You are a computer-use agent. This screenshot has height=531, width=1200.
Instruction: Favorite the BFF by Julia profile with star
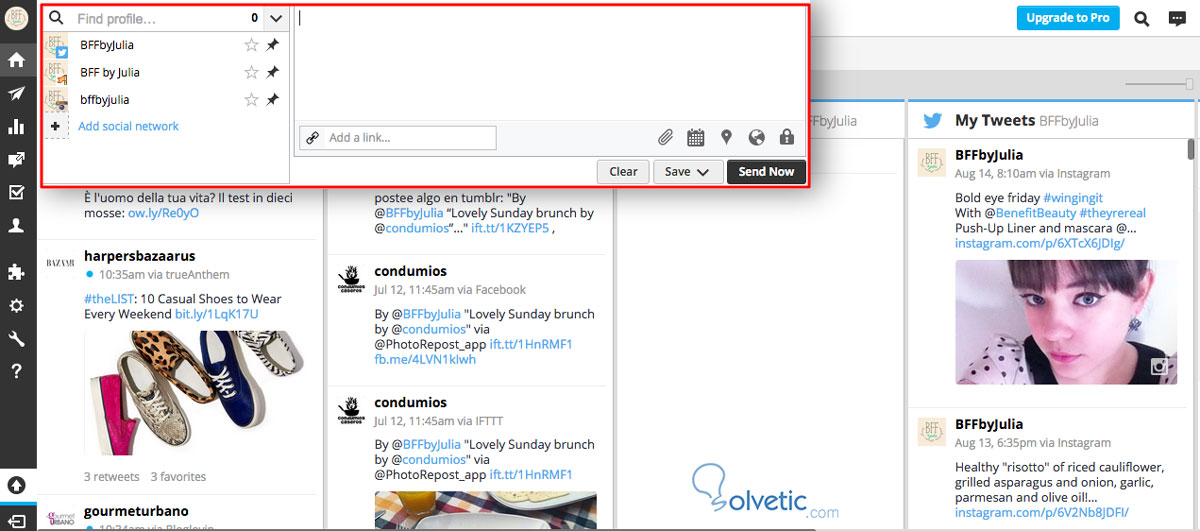pyautogui.click(x=251, y=72)
